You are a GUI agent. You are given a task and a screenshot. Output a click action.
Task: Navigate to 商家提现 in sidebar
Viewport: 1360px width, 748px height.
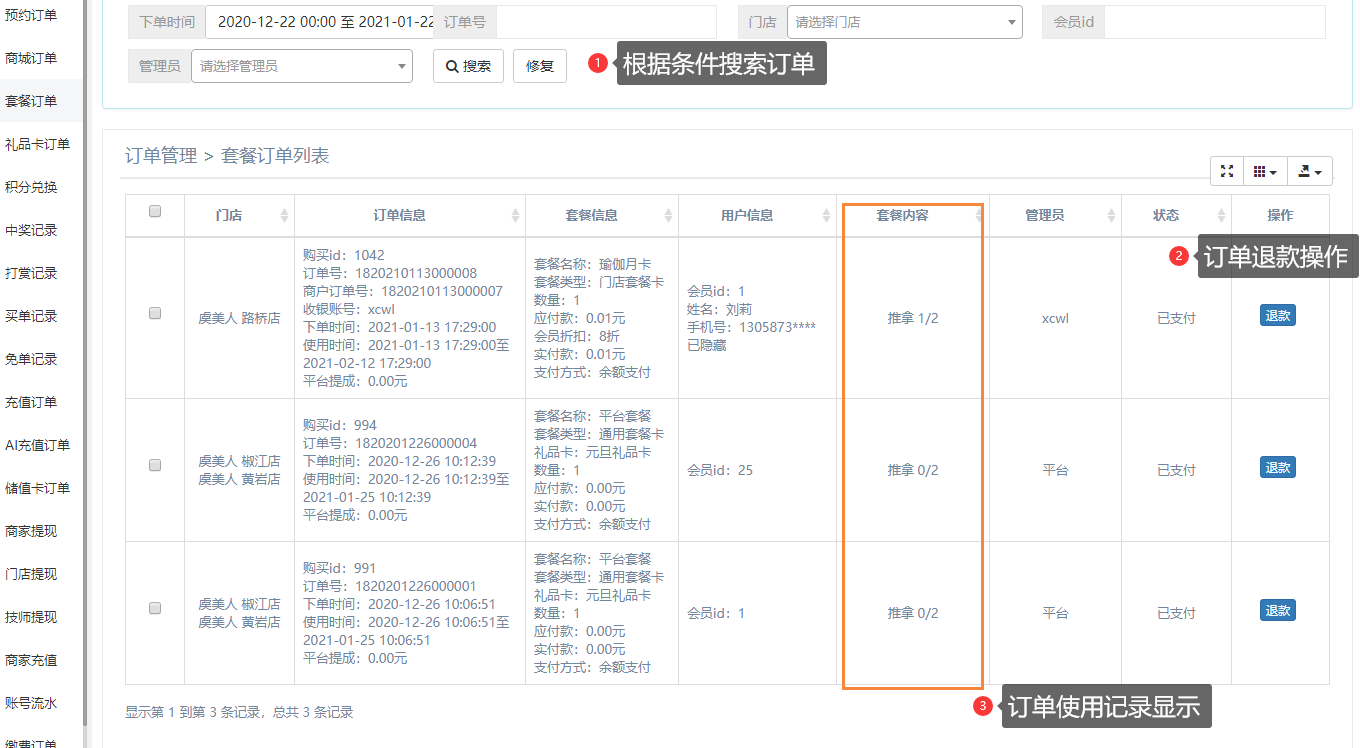coord(31,531)
